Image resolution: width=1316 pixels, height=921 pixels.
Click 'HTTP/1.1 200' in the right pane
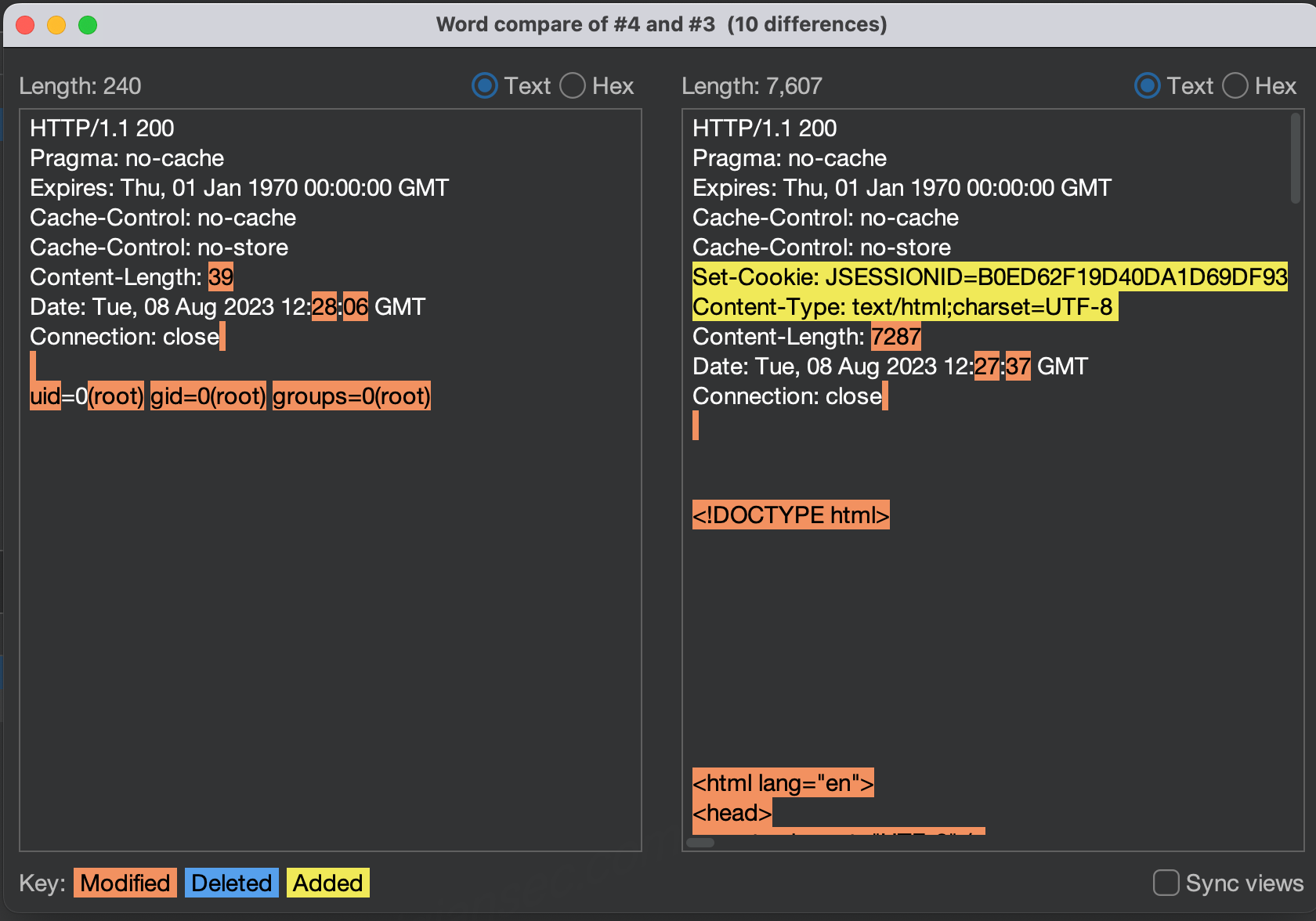765,128
